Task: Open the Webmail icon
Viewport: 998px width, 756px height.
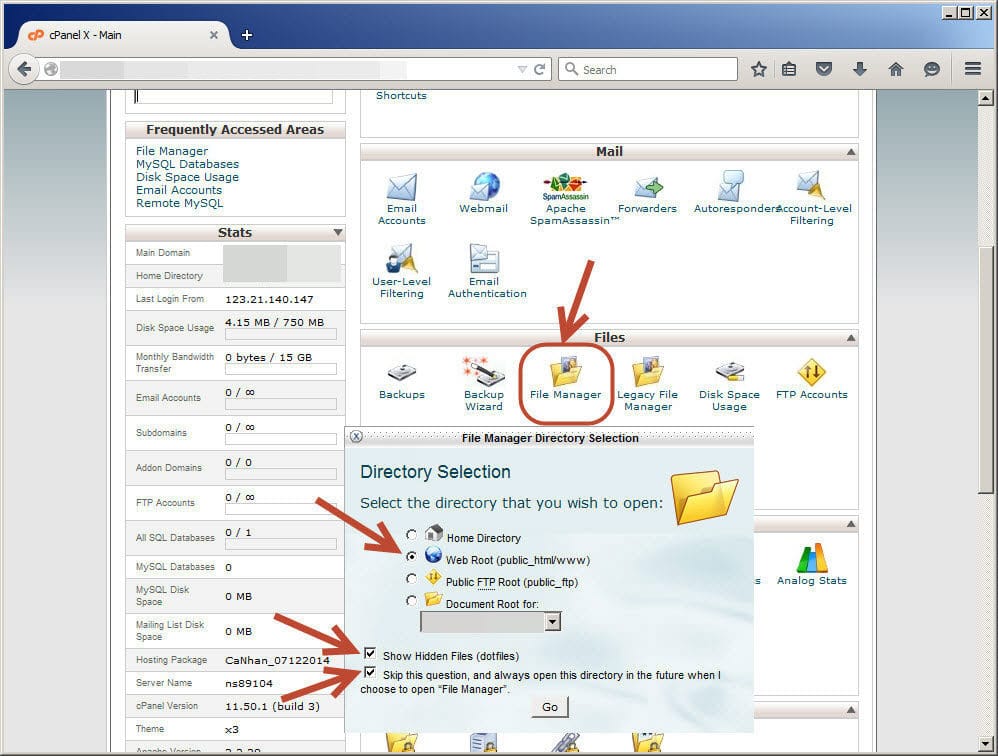Action: click(484, 187)
